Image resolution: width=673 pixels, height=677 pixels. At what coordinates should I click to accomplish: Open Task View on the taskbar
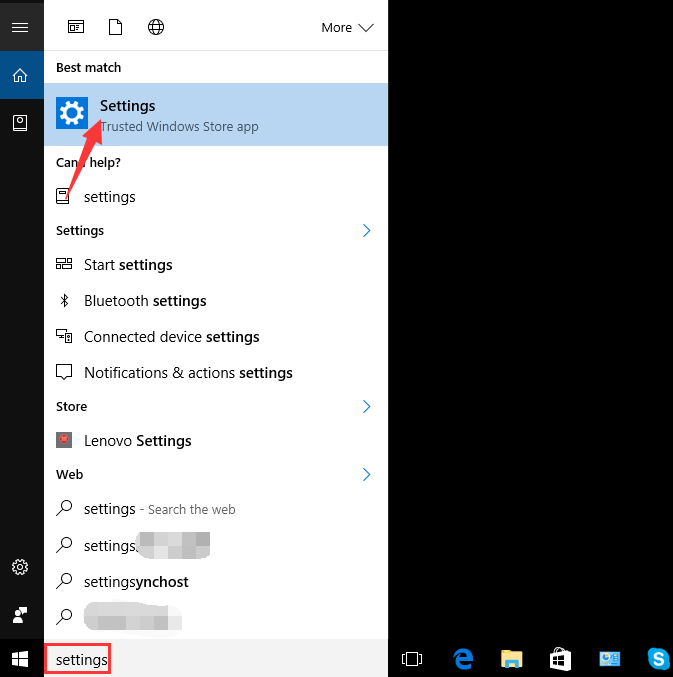412,658
